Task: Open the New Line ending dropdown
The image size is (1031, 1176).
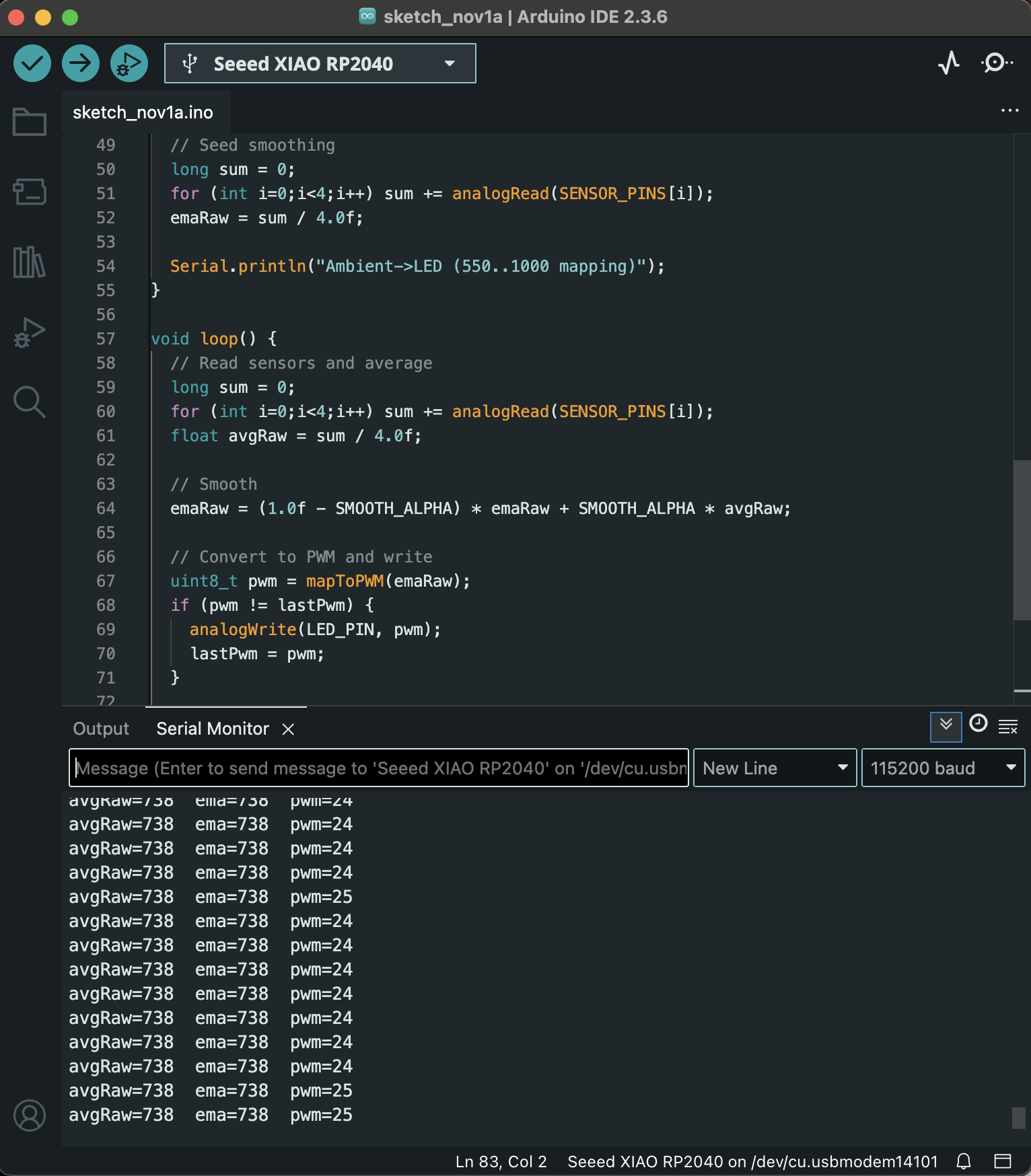Action: [774, 768]
